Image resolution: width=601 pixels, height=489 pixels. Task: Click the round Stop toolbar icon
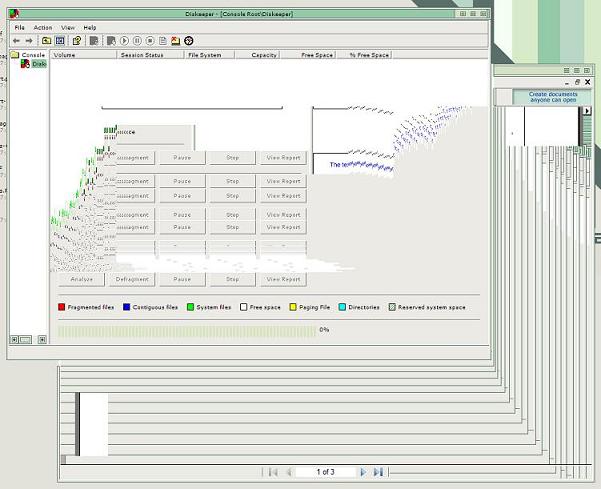point(150,41)
